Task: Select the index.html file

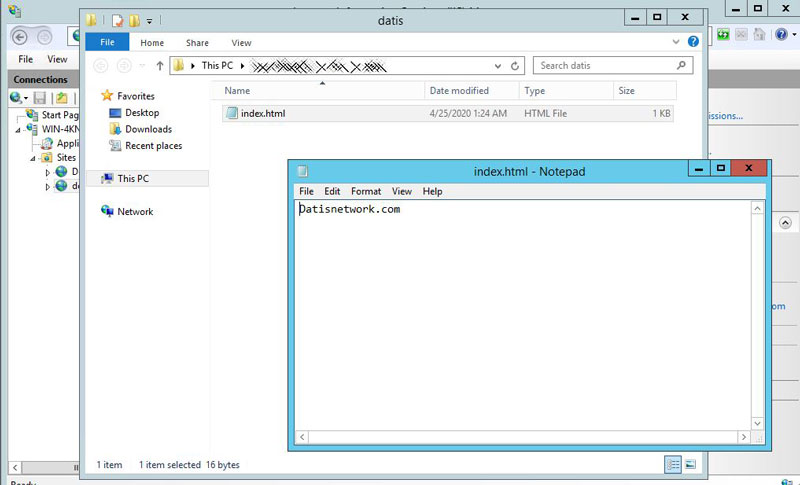Action: pos(447,113)
